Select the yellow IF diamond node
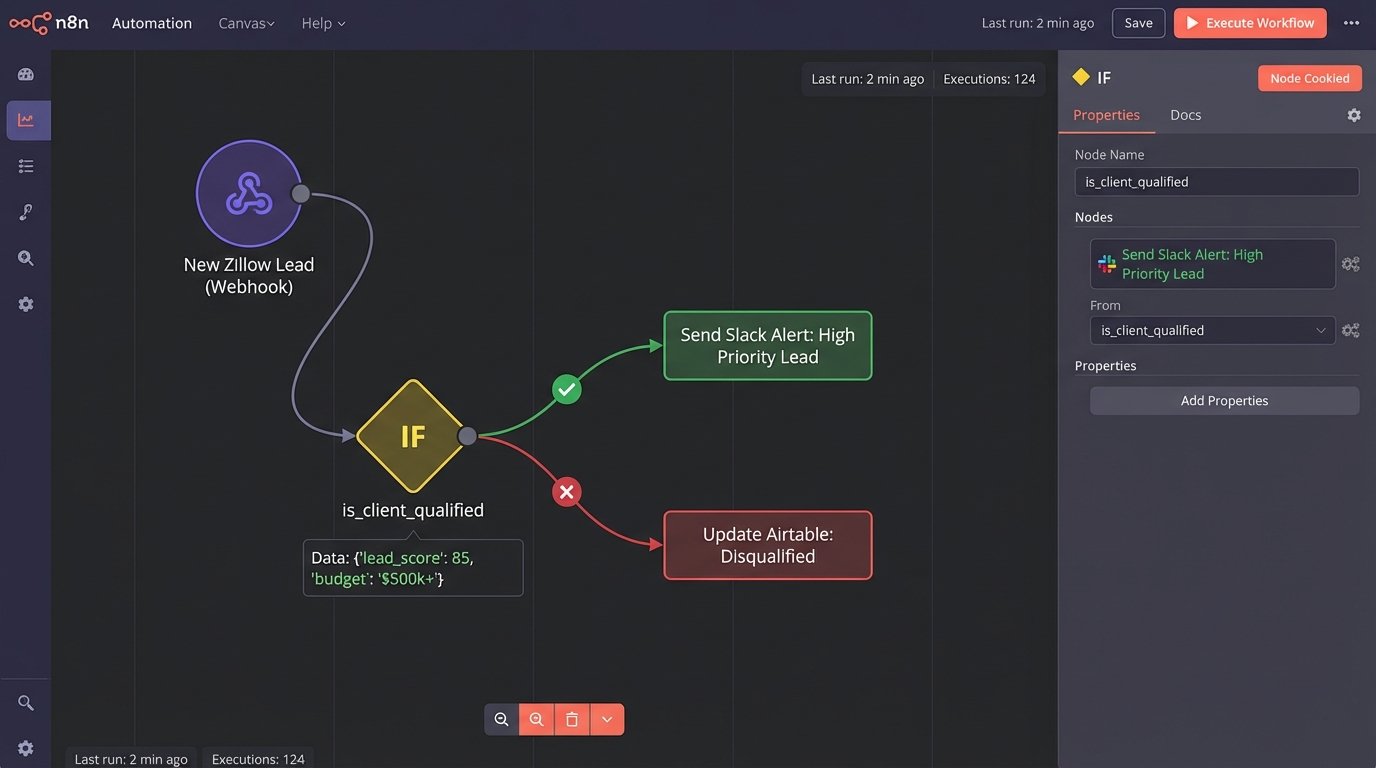This screenshot has width=1376, height=768. tap(411, 436)
